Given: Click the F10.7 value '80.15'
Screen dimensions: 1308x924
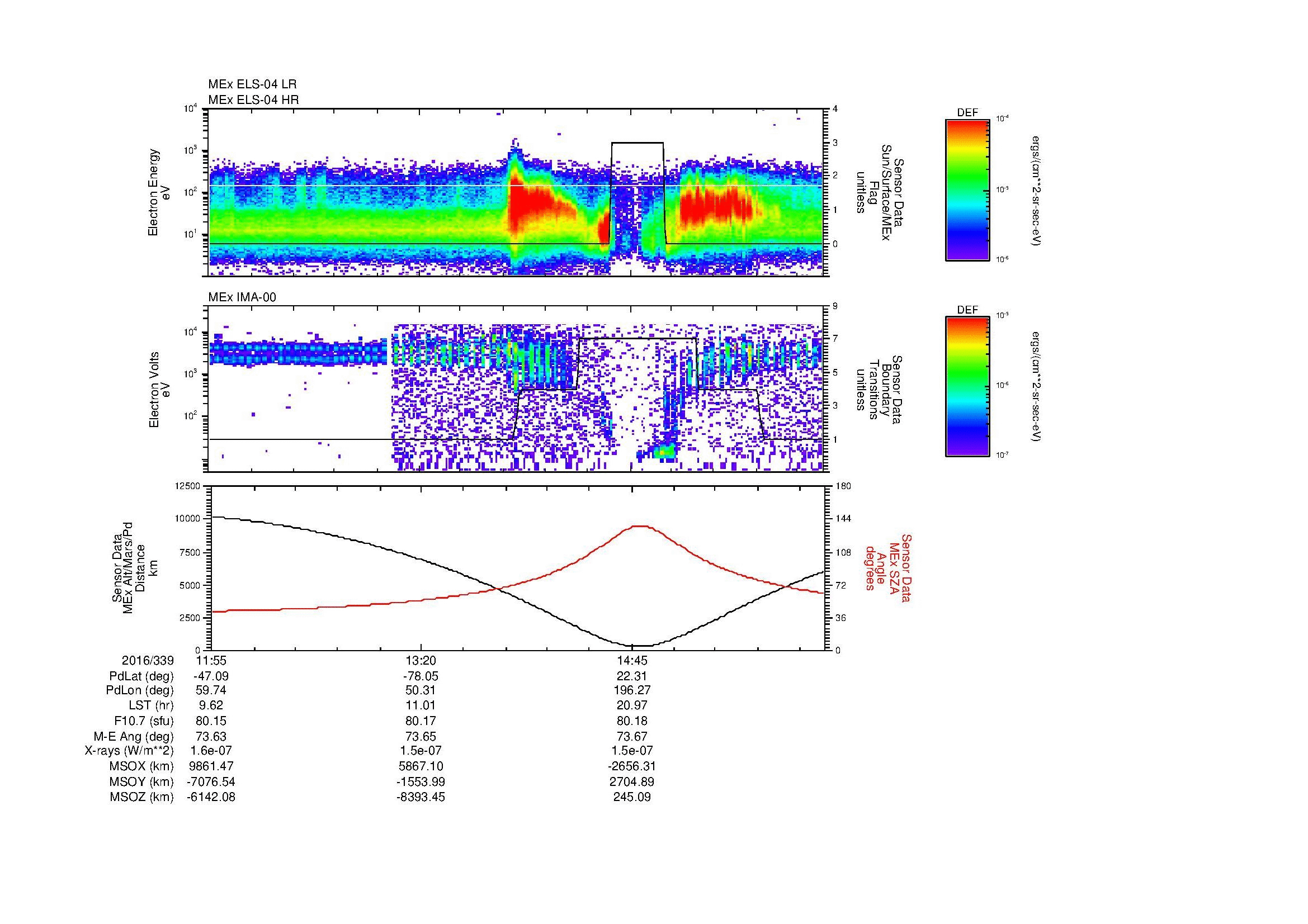Looking at the screenshot, I should click(x=211, y=721).
